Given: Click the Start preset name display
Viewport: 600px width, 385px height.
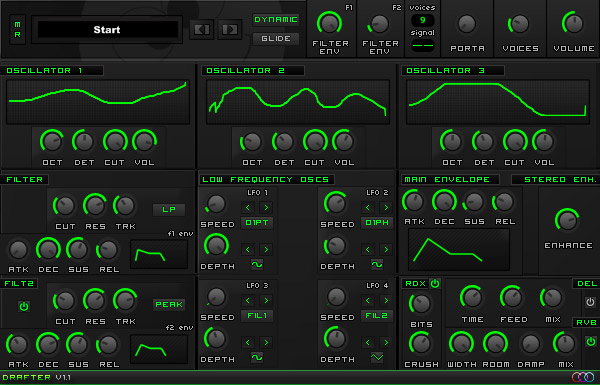Looking at the screenshot, I should click(107, 29).
